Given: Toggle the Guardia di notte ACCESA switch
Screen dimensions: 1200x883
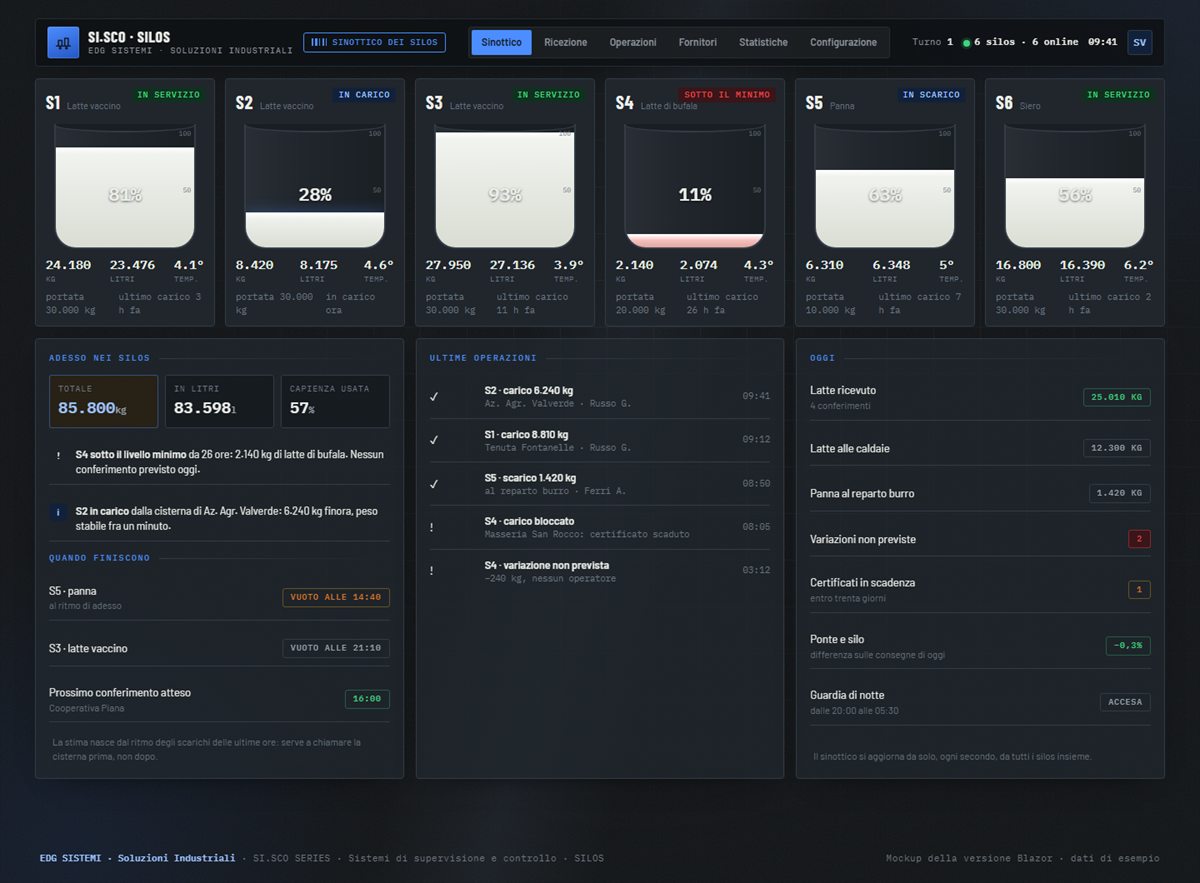Looking at the screenshot, I should pyautogui.click(x=1125, y=702).
